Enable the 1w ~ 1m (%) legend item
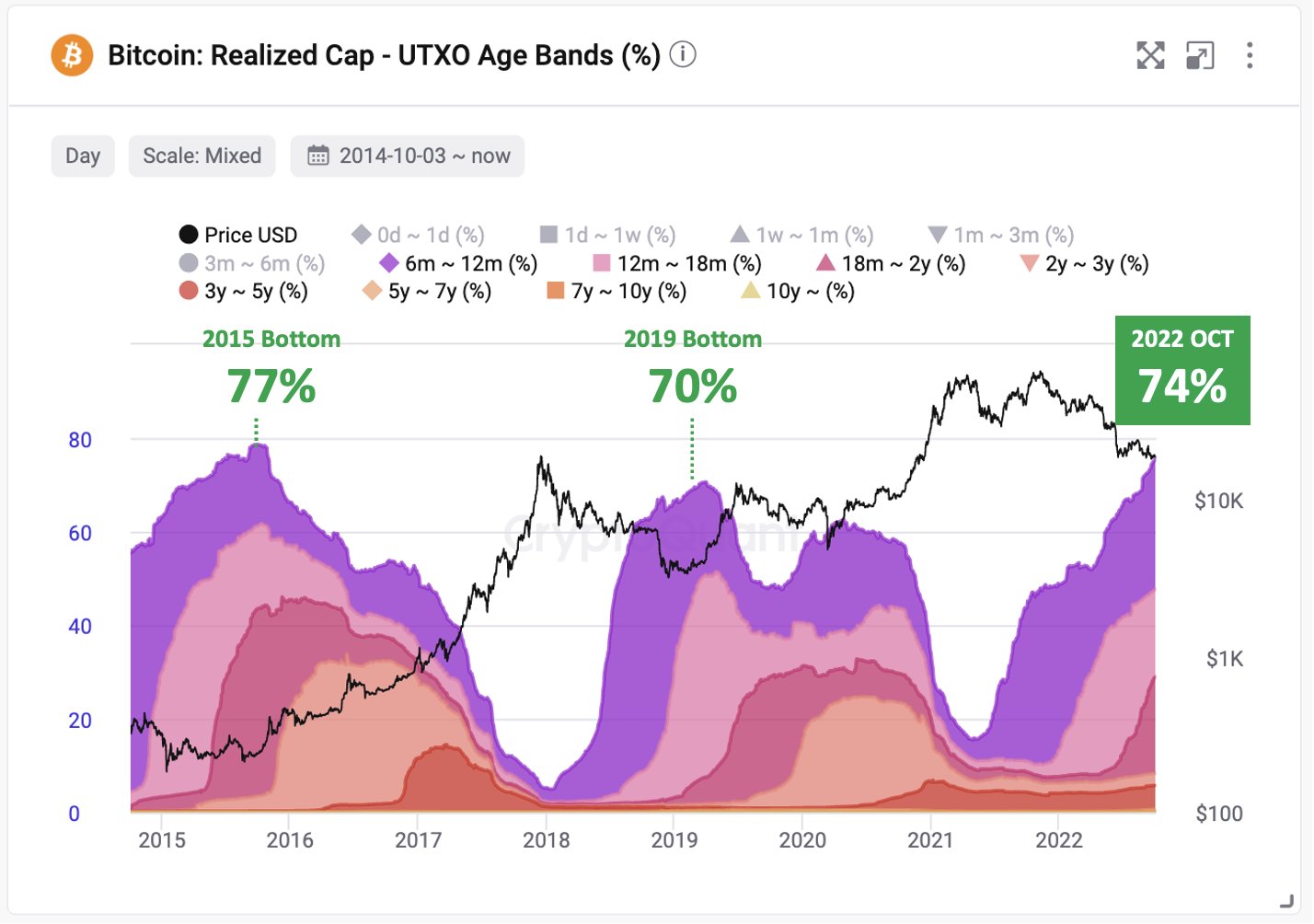 tap(802, 235)
